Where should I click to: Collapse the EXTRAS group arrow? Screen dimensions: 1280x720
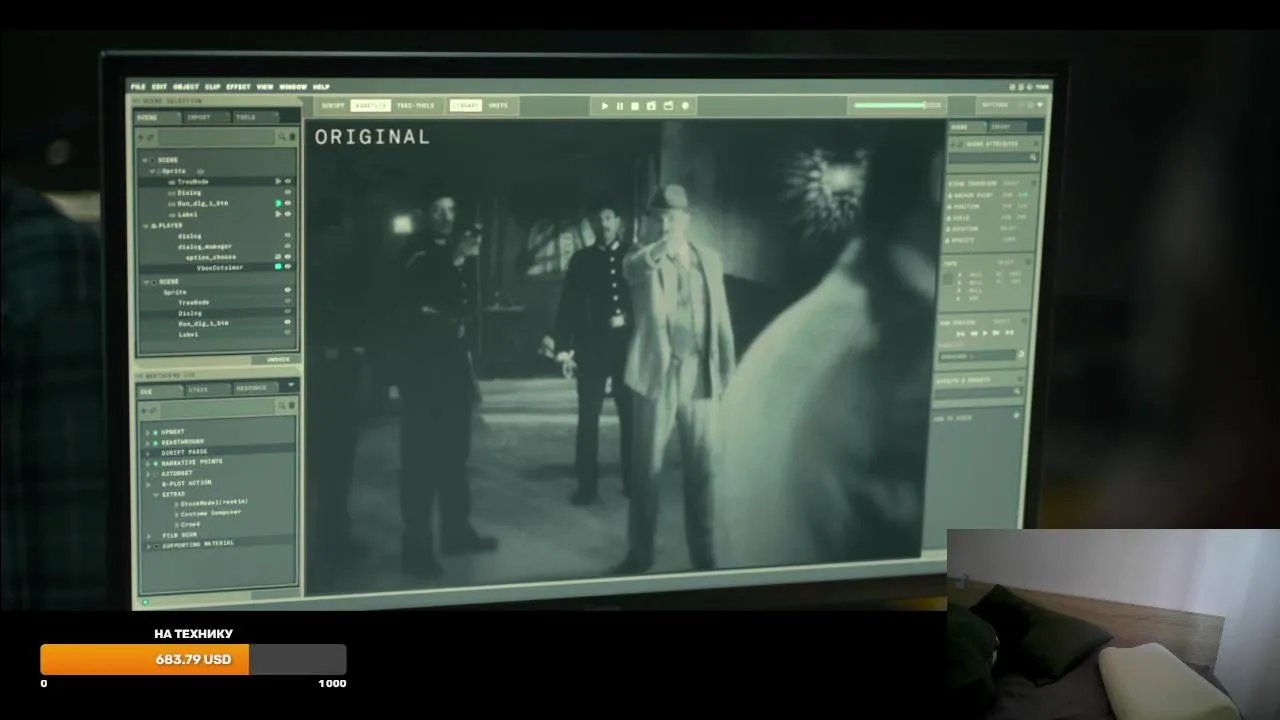156,495
